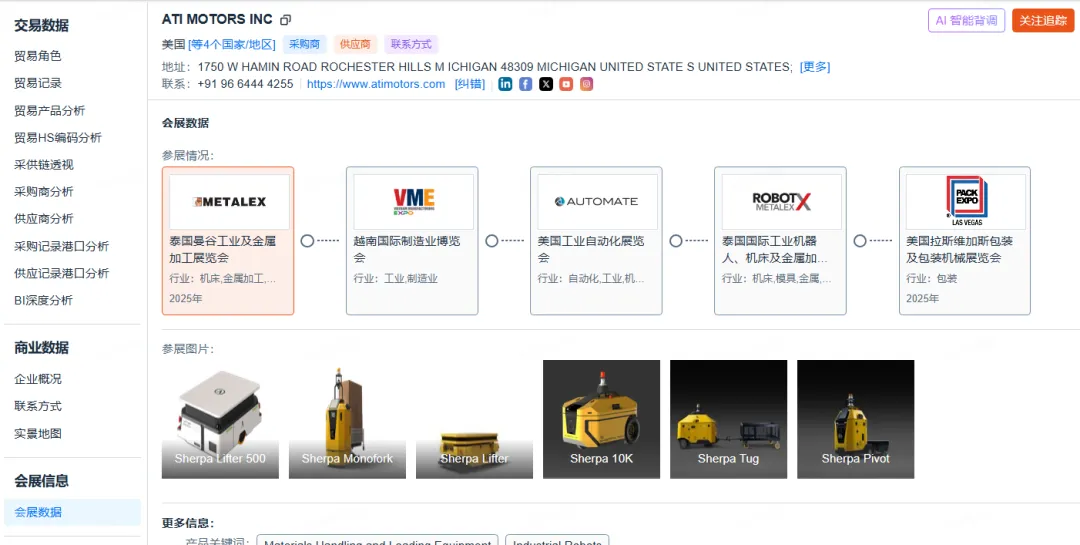
Task: Open 采购记录港口分析 in the sidebar
Action: pyautogui.click(x=61, y=246)
